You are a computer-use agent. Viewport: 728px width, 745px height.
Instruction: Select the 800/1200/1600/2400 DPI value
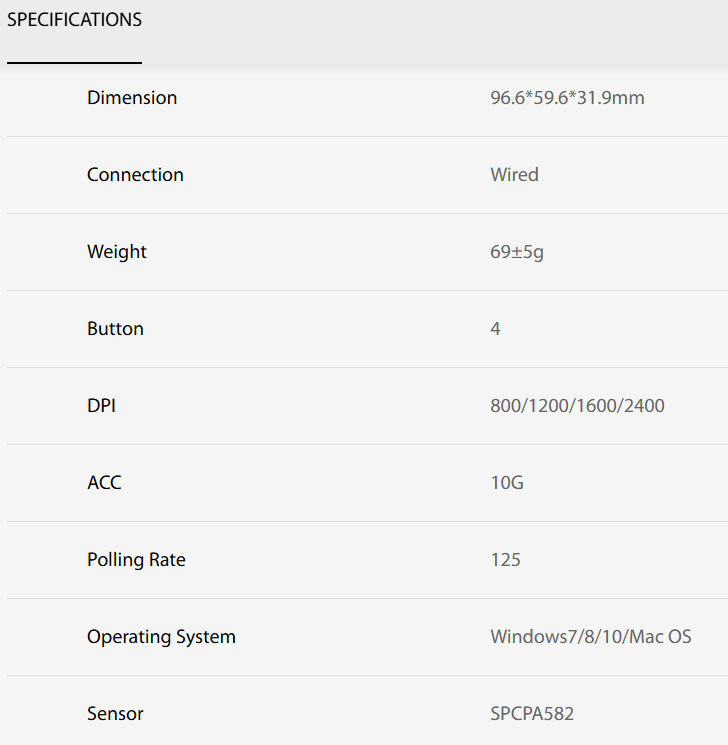[577, 406]
